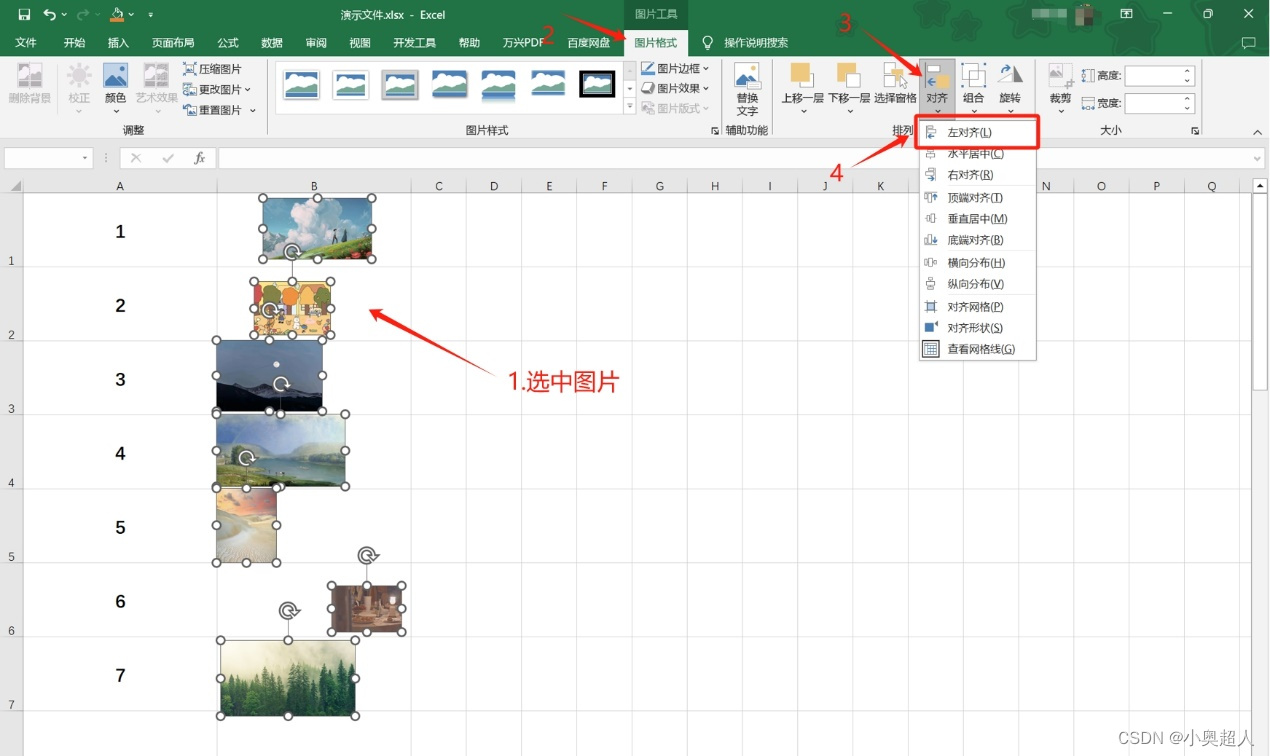Choose Distribute Vertically (纵向分布) from the menu

(x=977, y=284)
